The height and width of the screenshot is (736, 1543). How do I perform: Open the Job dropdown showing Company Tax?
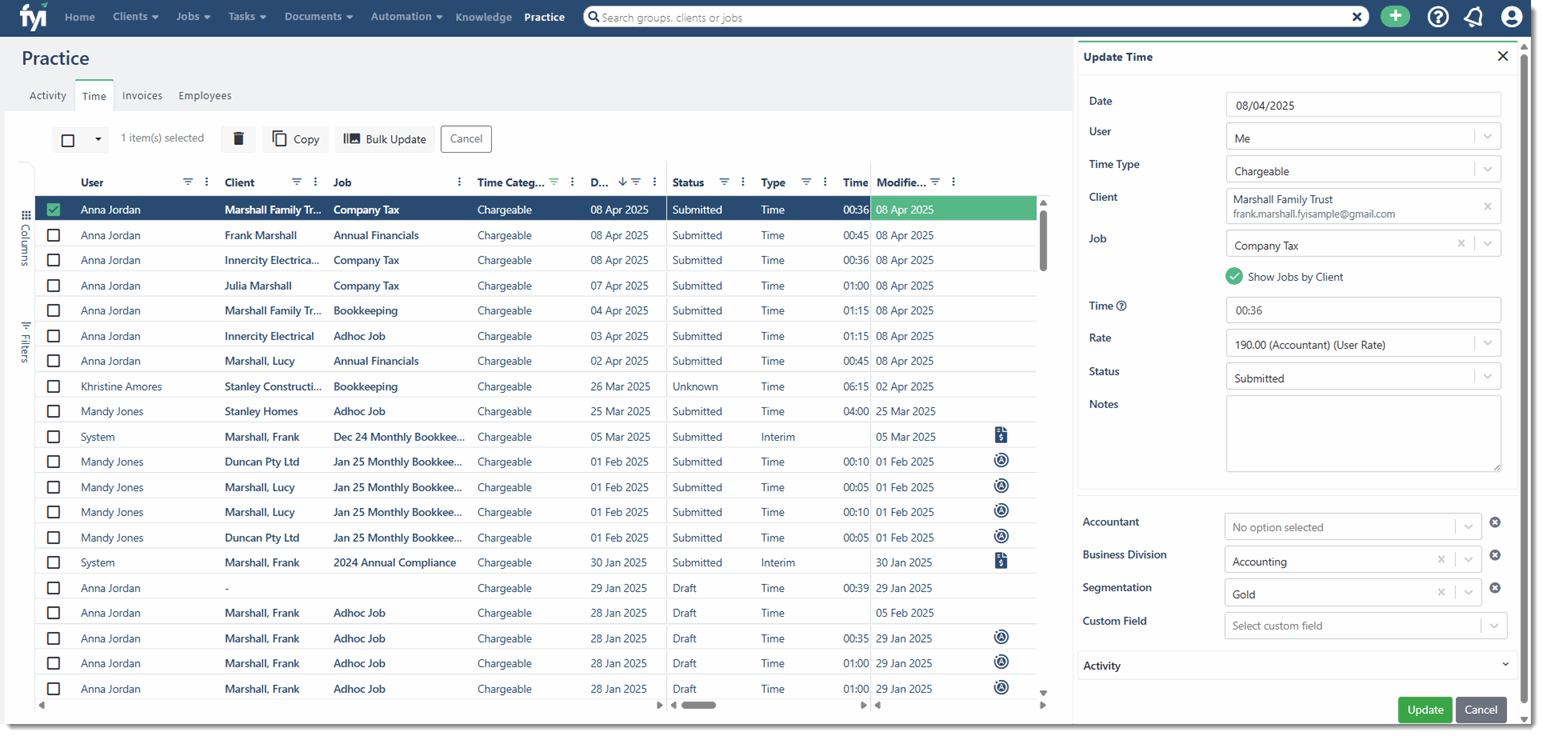1363,244
